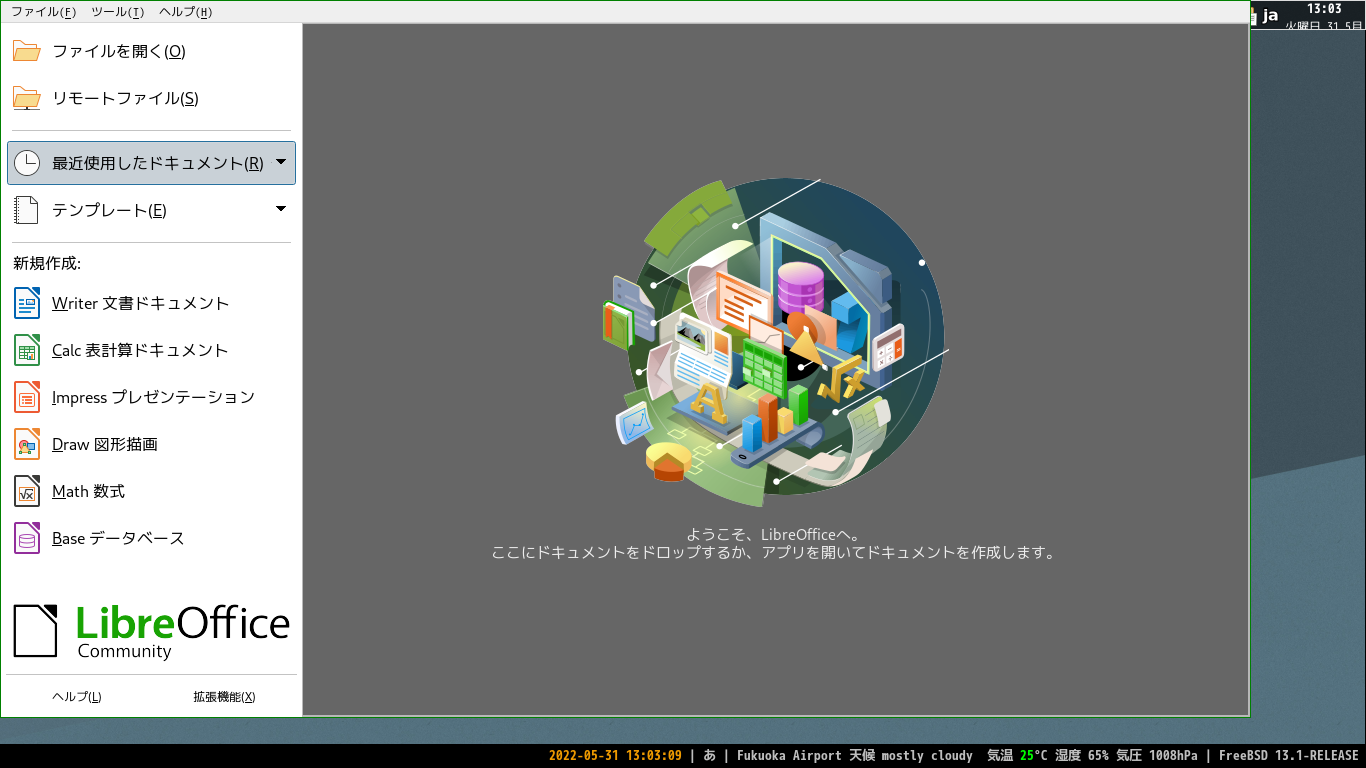Click FreeBSD 13.1-RELEASE text in status bar
Image resolution: width=1366 pixels, height=768 pixels.
[x=1289, y=756]
